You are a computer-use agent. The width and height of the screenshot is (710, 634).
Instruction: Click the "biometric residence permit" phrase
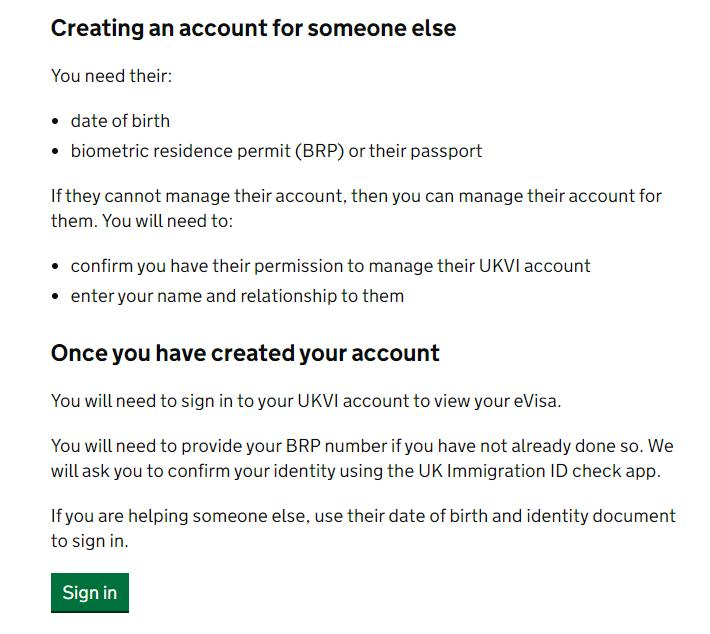coord(181,151)
